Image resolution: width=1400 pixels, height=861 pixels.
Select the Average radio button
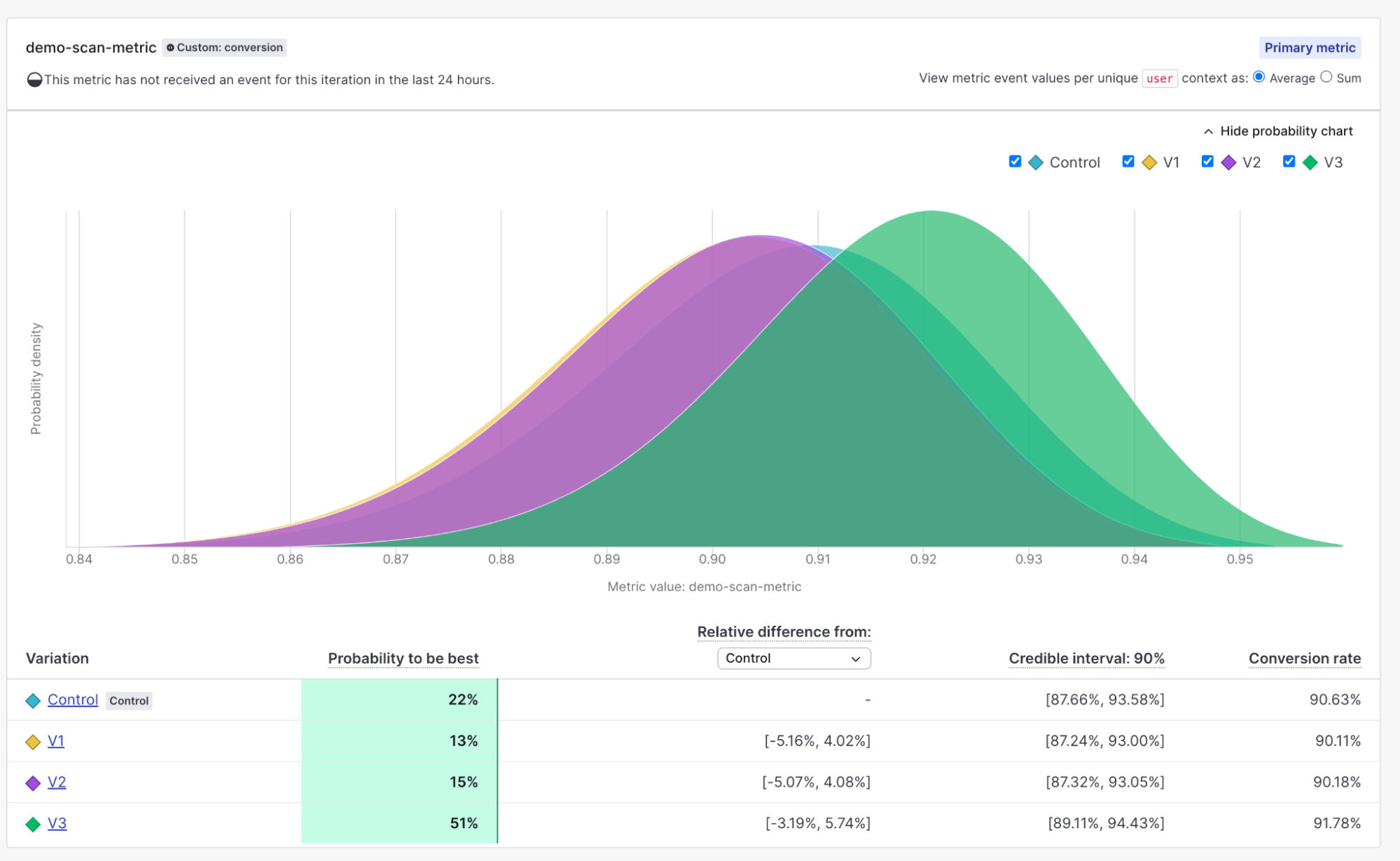coord(1259,77)
